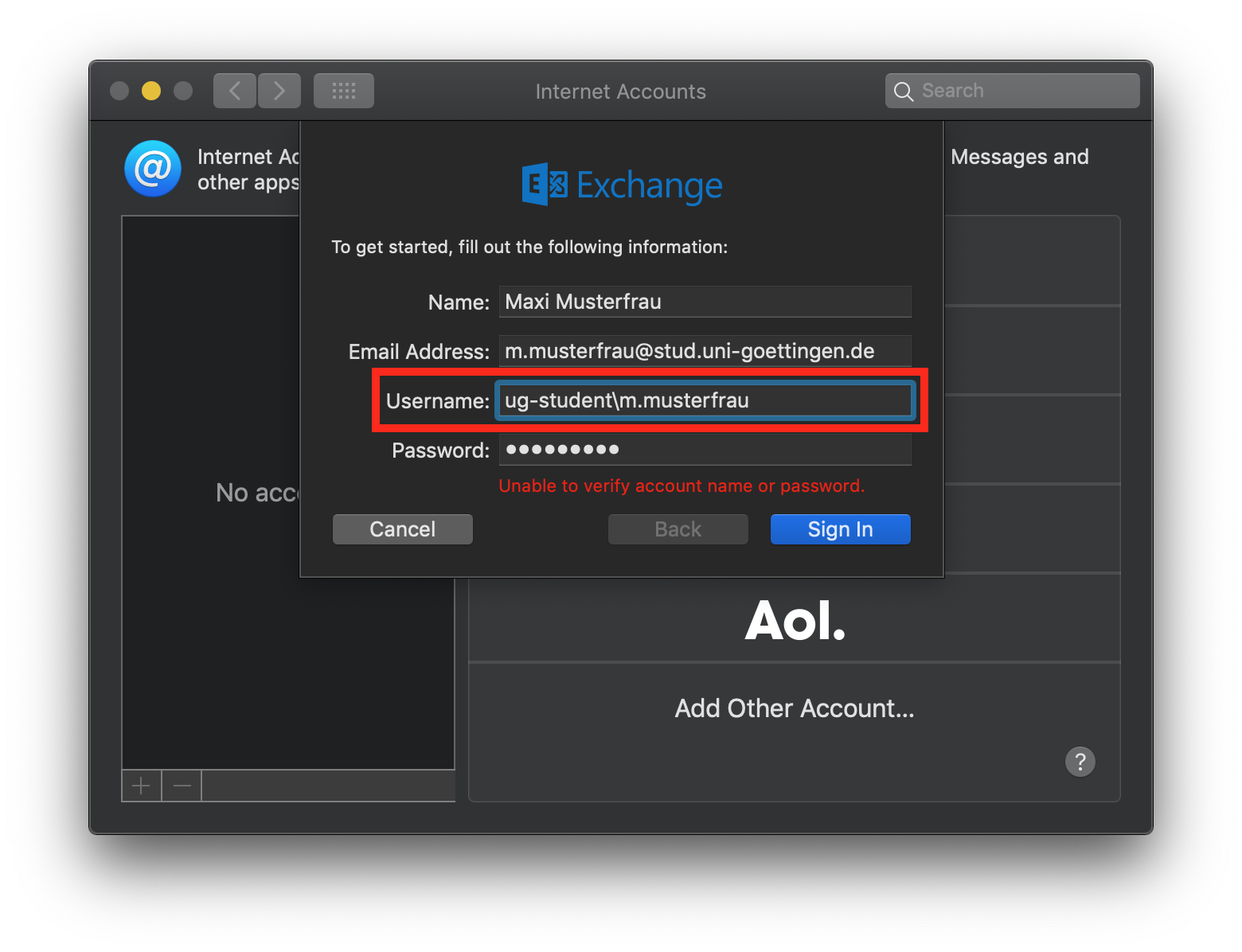
Task: Click the 'To get started' instruction text
Action: coord(529,247)
